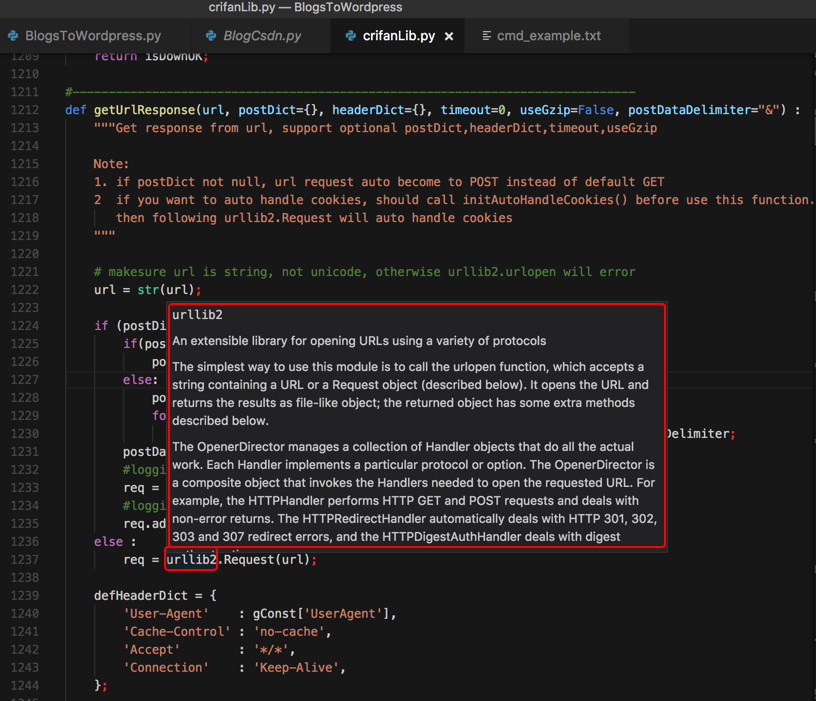Click Python icon on BlogsToWordpress.py tab
The width and height of the screenshot is (816, 701).
[x=13, y=35]
